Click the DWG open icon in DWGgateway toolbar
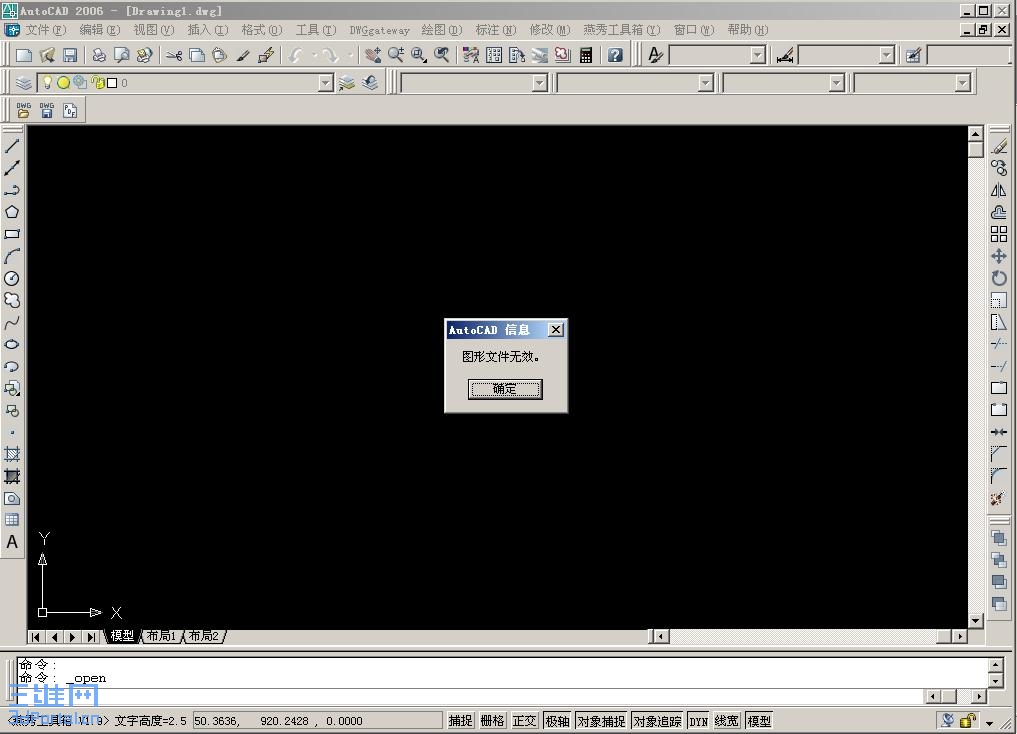Viewport: 1017px width, 734px height. coord(23,110)
